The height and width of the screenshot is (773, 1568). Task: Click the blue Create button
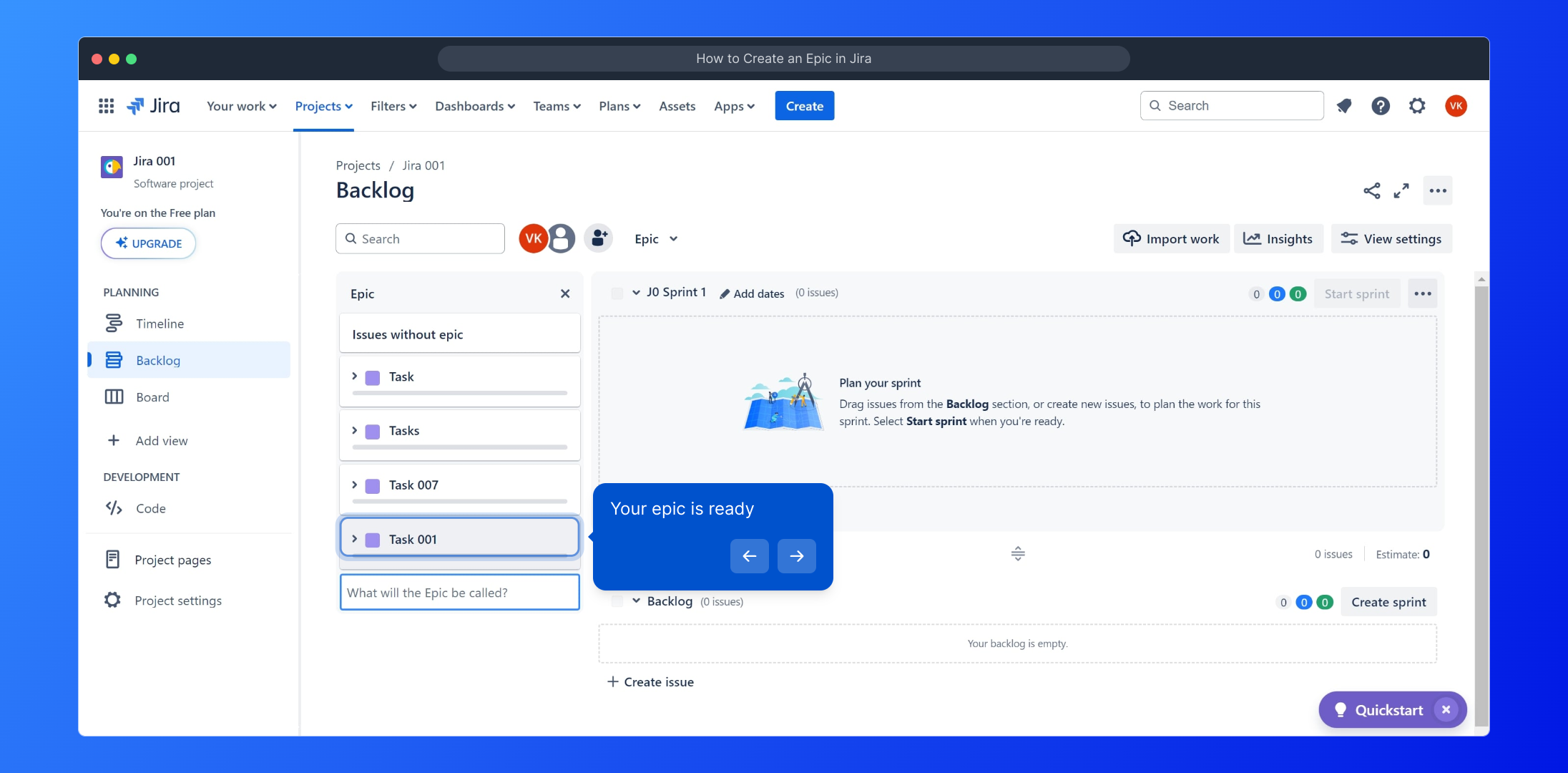pyautogui.click(x=804, y=106)
